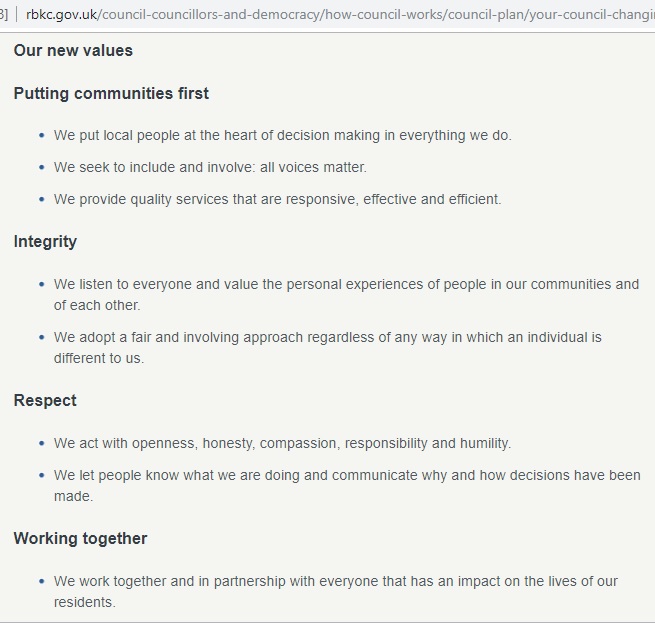This screenshot has height=623, width=655.
Task: Click the sentence about working in partnership
Action: [x=335, y=581]
